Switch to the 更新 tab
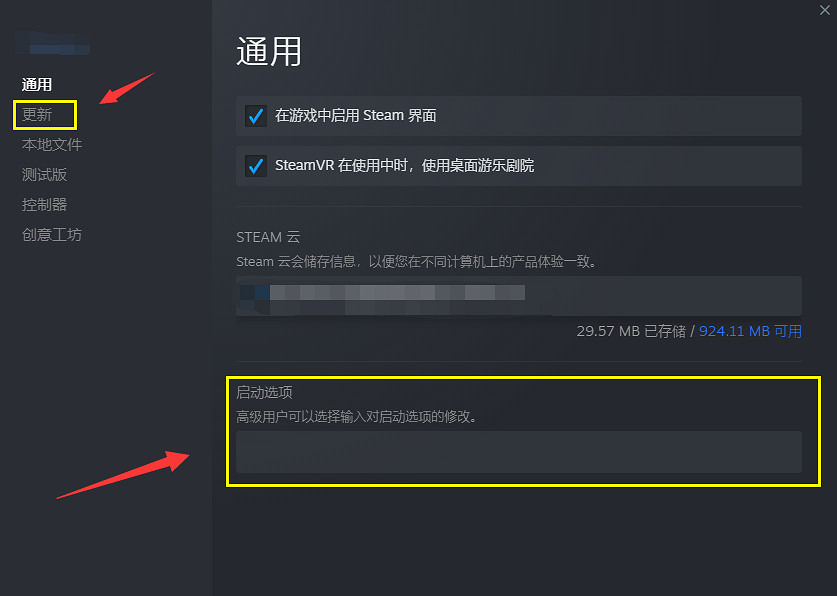Image resolution: width=837 pixels, height=596 pixels. coord(37,114)
